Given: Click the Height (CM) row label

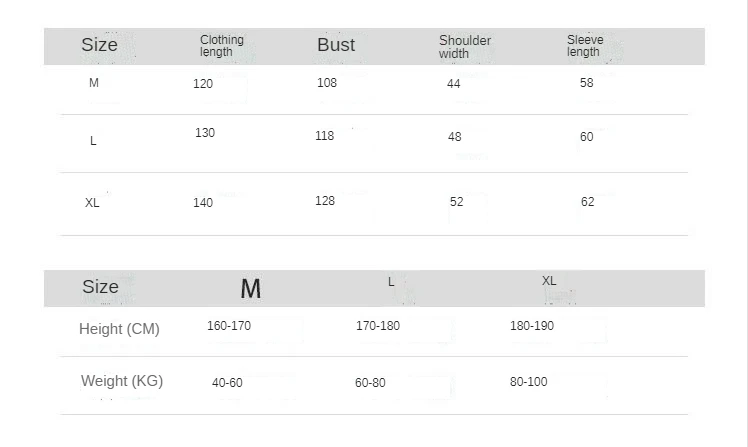Looking at the screenshot, I should point(119,329).
